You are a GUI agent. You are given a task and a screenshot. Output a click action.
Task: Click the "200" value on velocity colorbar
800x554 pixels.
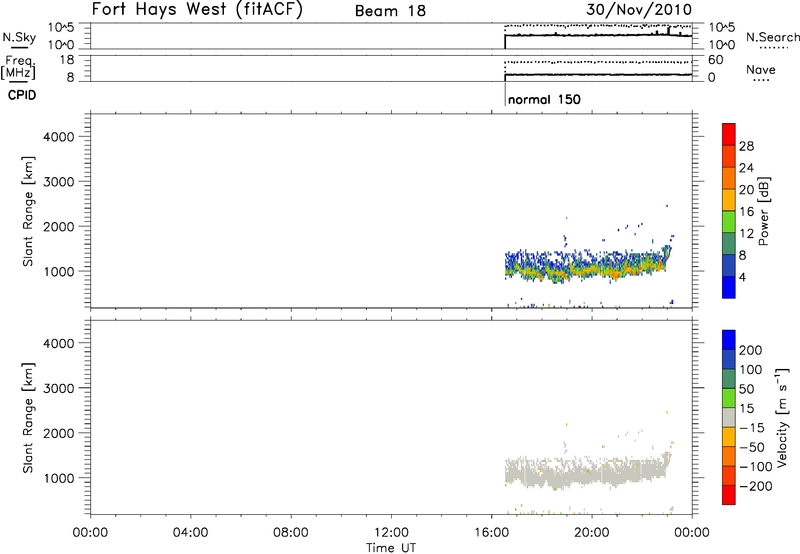click(x=751, y=350)
